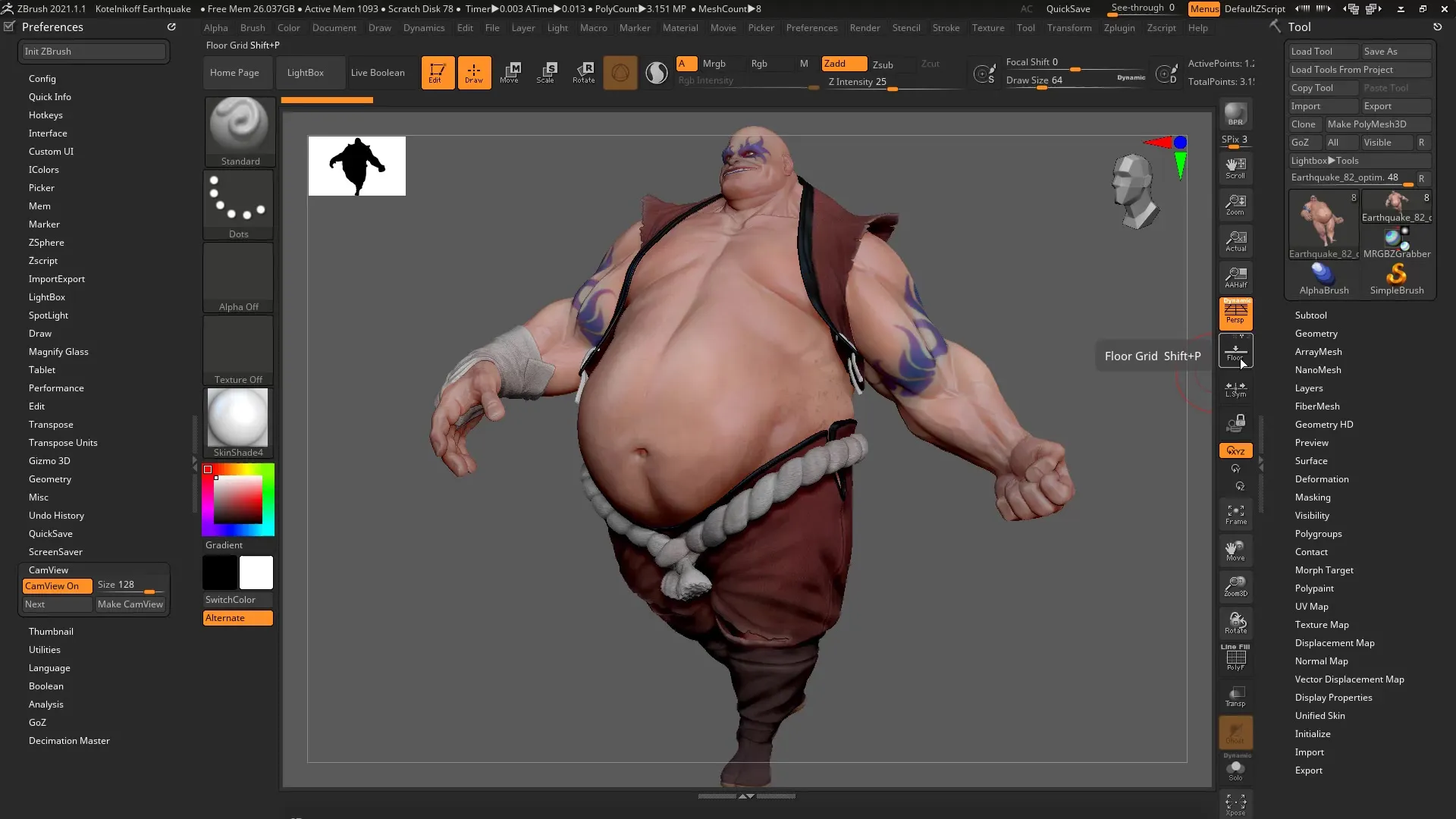Select the SimpleBrush tool
Viewport: 1456px width, 819px height.
click(x=1396, y=278)
